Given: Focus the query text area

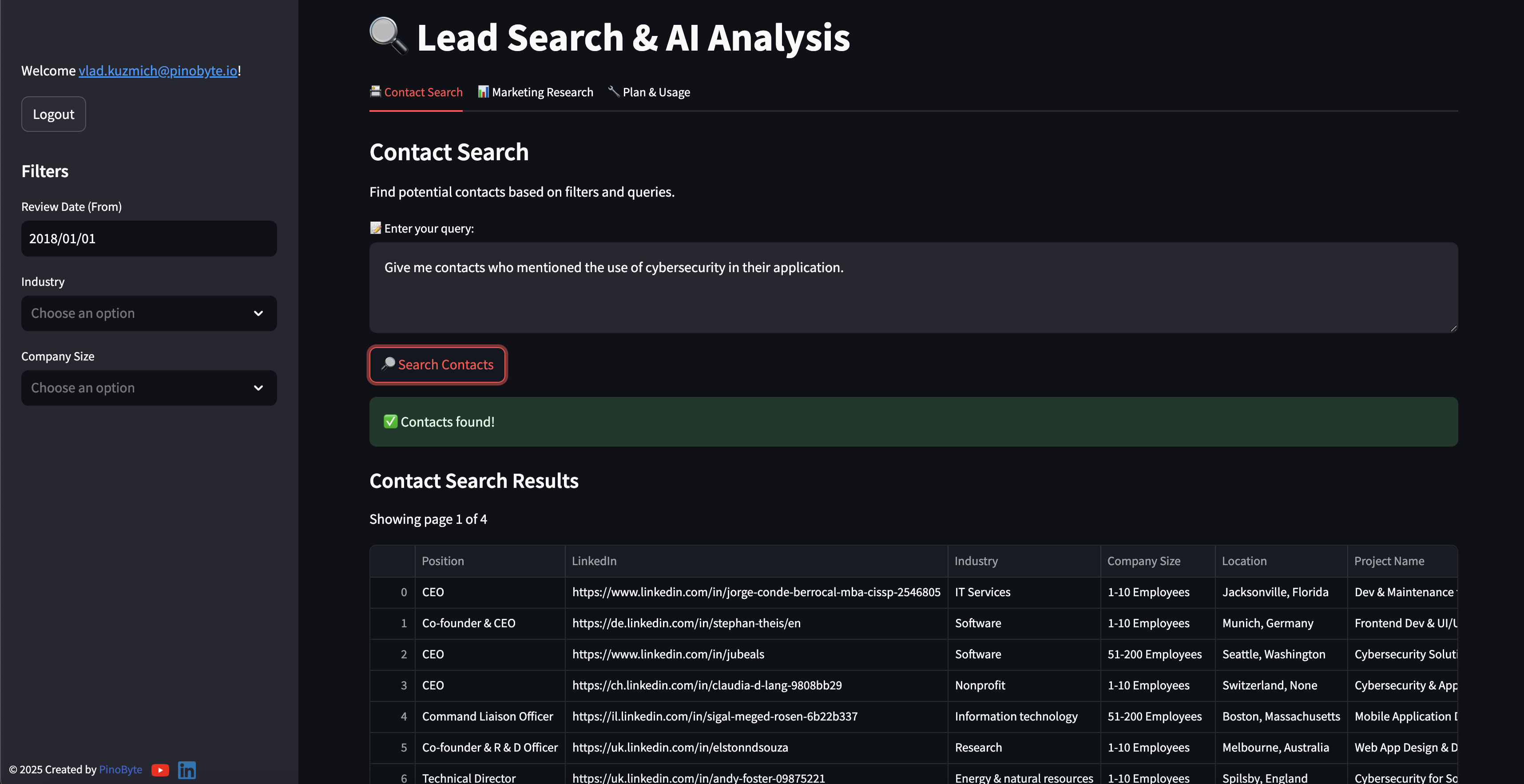Looking at the screenshot, I should [x=913, y=287].
